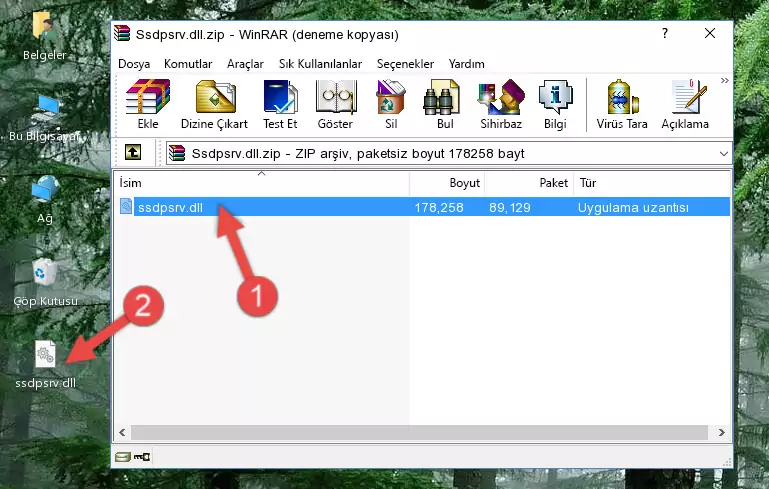Click the zip archive icon in address bar
Image resolution: width=769 pixels, height=489 pixels.
177,154
